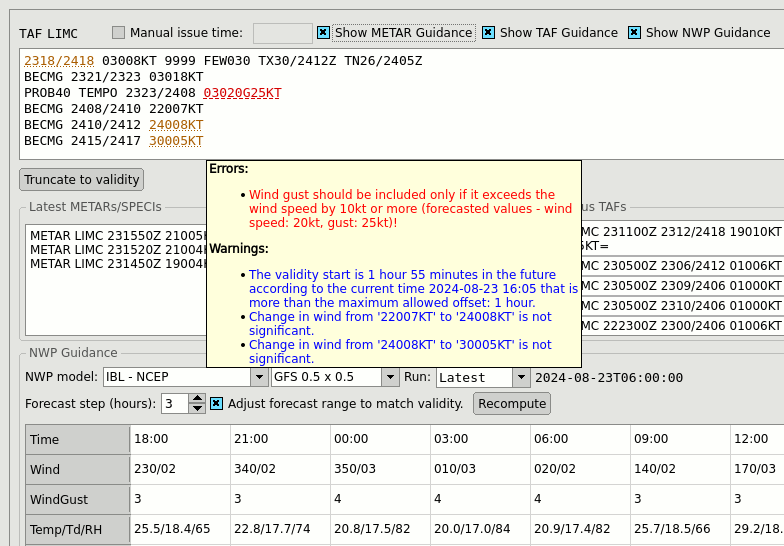The height and width of the screenshot is (546, 784).
Task: Click the validity period 2318/2418 in TAF
Action: 59,61
